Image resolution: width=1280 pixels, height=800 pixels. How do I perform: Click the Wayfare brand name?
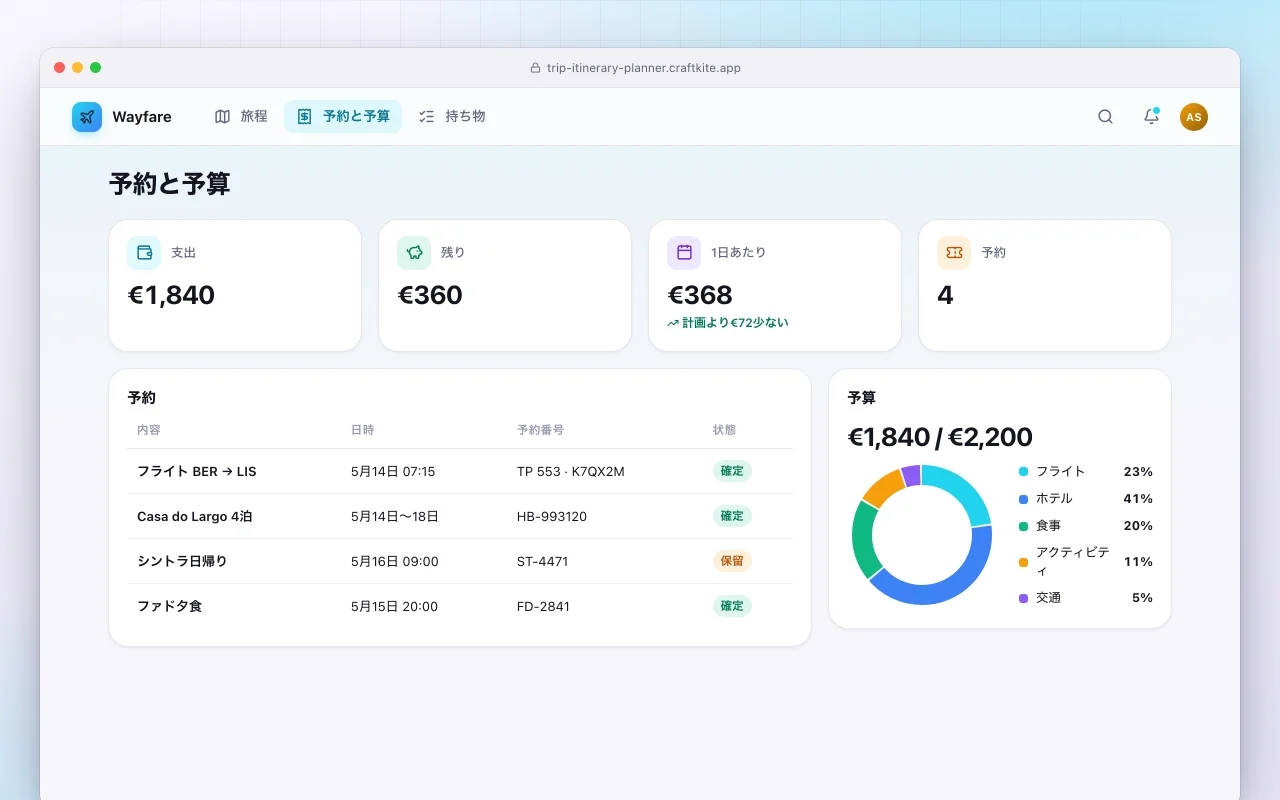(142, 117)
